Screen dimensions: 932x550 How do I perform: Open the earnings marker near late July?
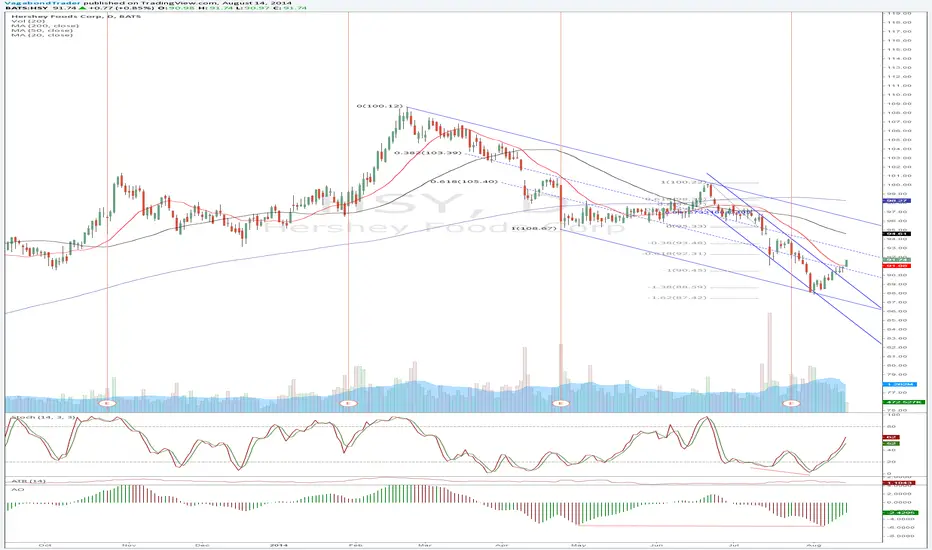pos(791,403)
